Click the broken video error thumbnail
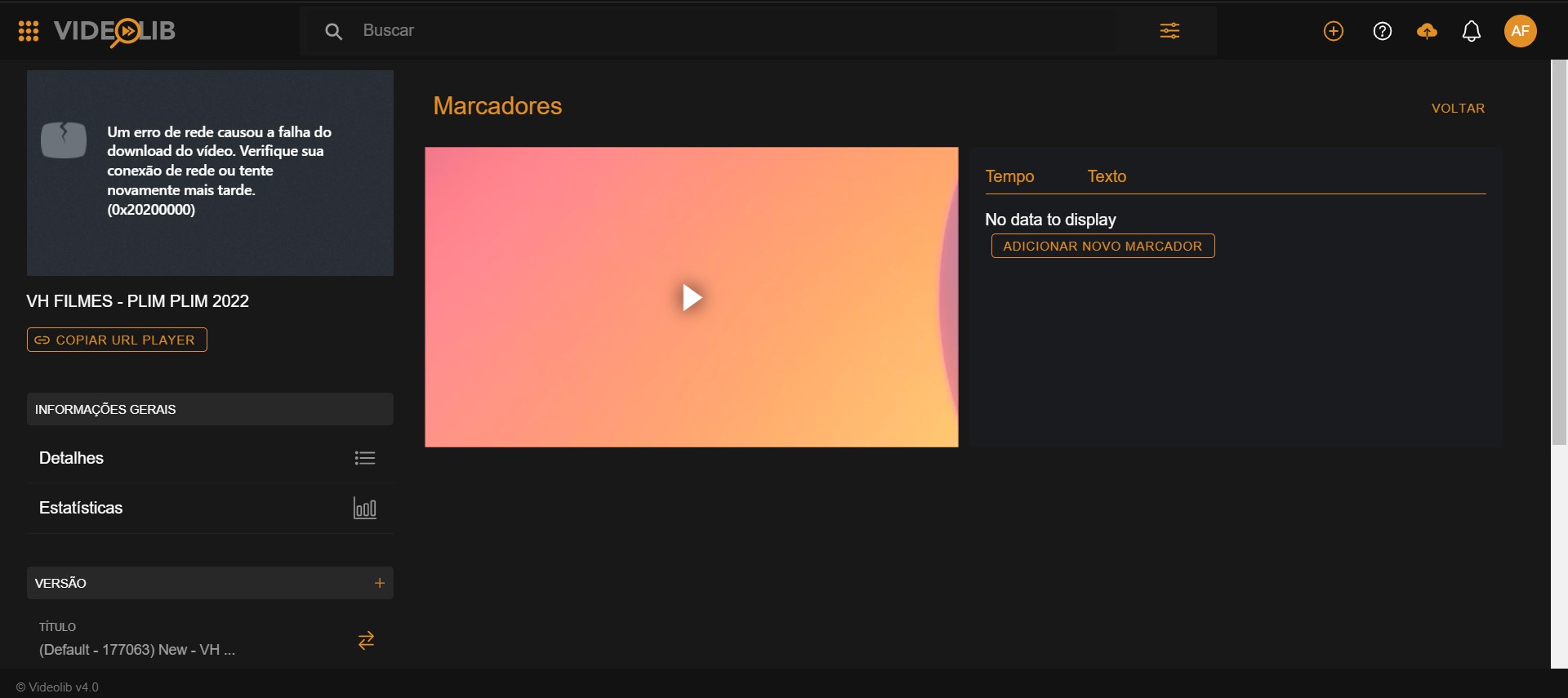The image size is (1568, 698). [x=210, y=173]
